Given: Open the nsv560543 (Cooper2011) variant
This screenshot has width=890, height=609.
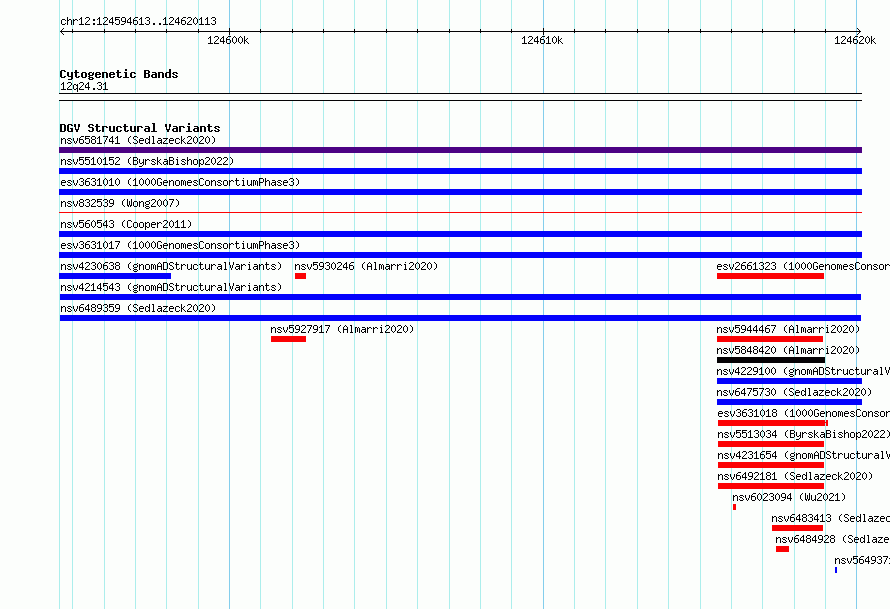Looking at the screenshot, I should pyautogui.click(x=126, y=224).
